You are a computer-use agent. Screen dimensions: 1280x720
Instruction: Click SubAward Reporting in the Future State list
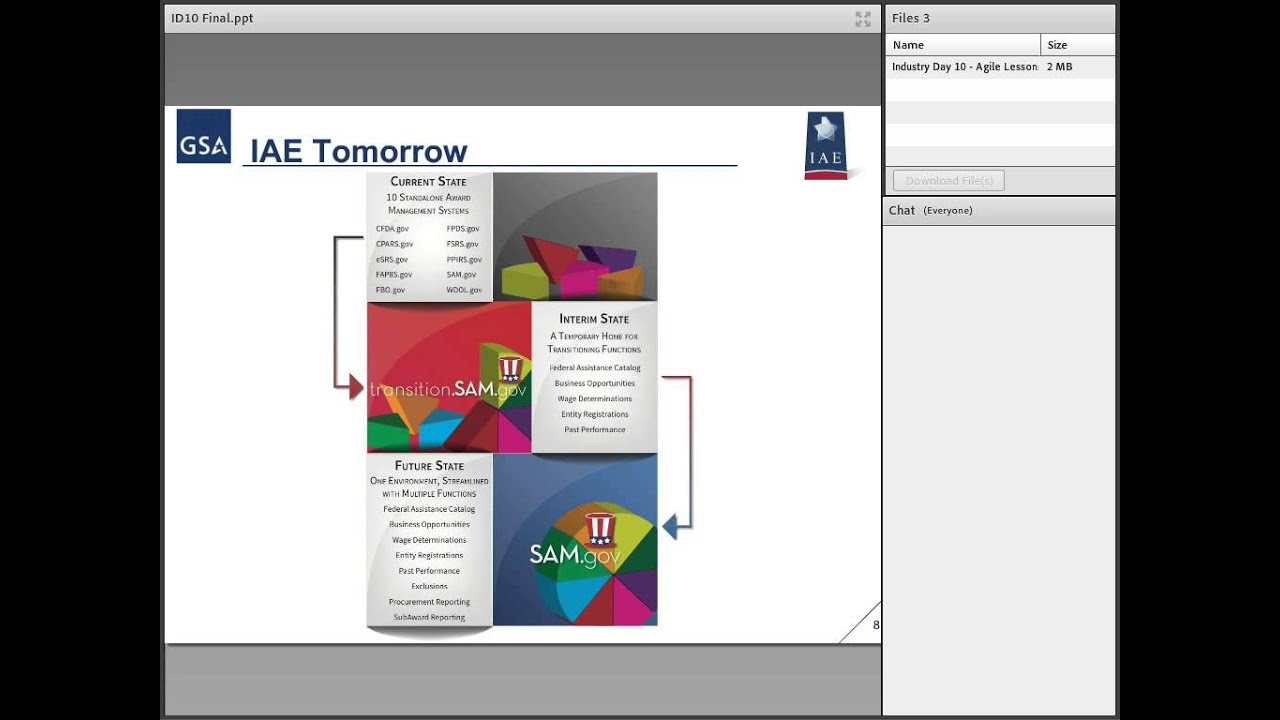pos(429,618)
